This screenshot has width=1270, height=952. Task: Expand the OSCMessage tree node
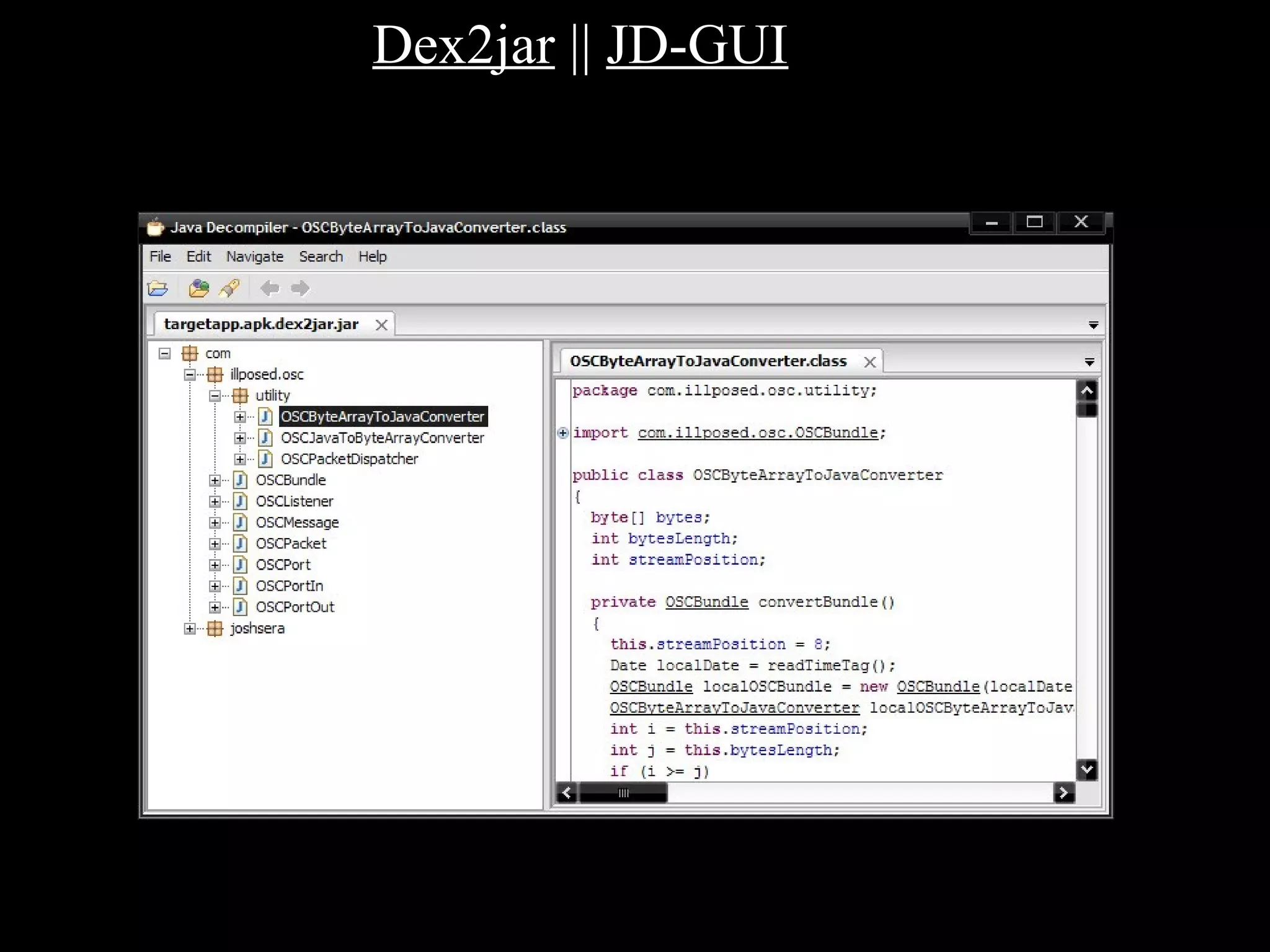coord(215,522)
